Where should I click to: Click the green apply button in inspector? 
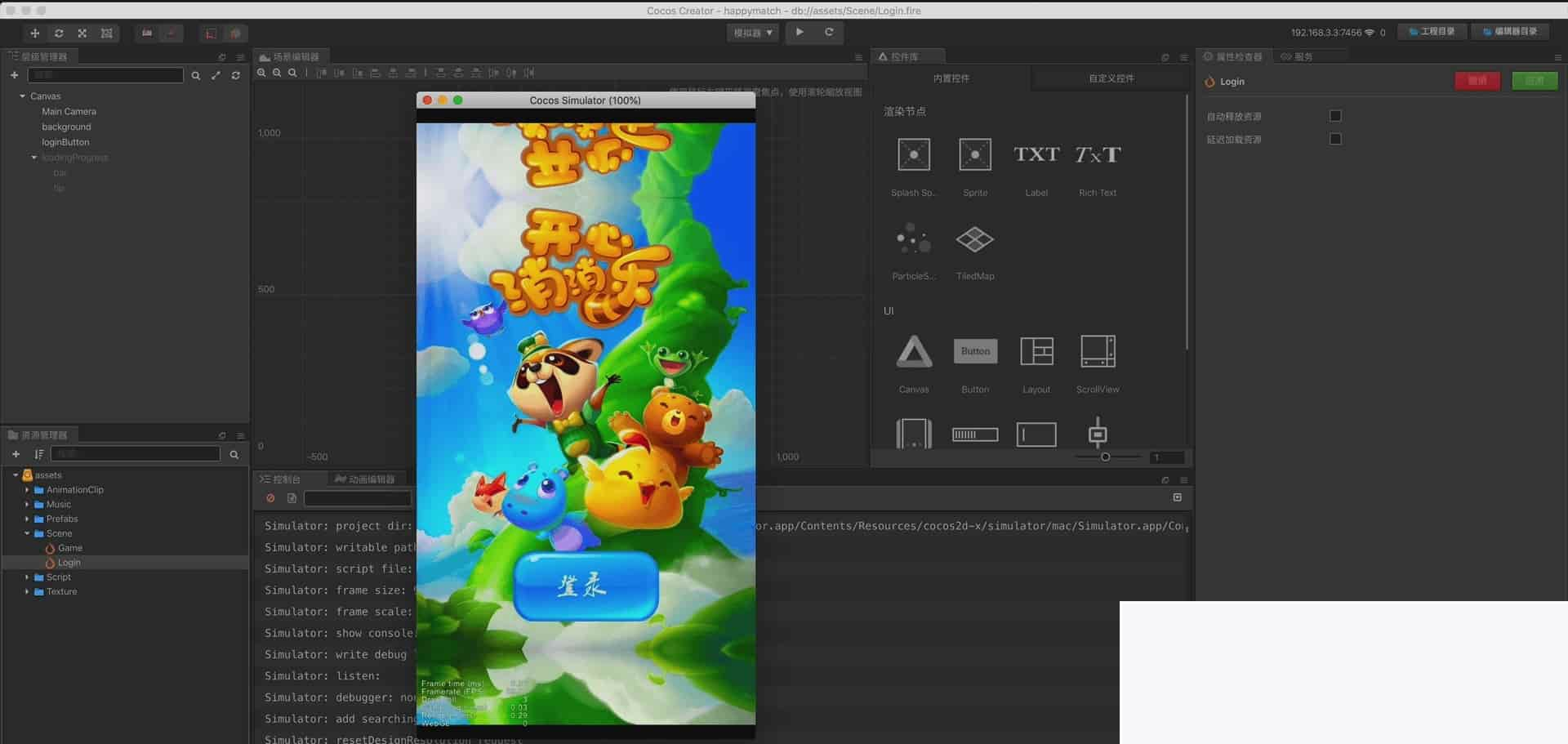(x=1535, y=81)
